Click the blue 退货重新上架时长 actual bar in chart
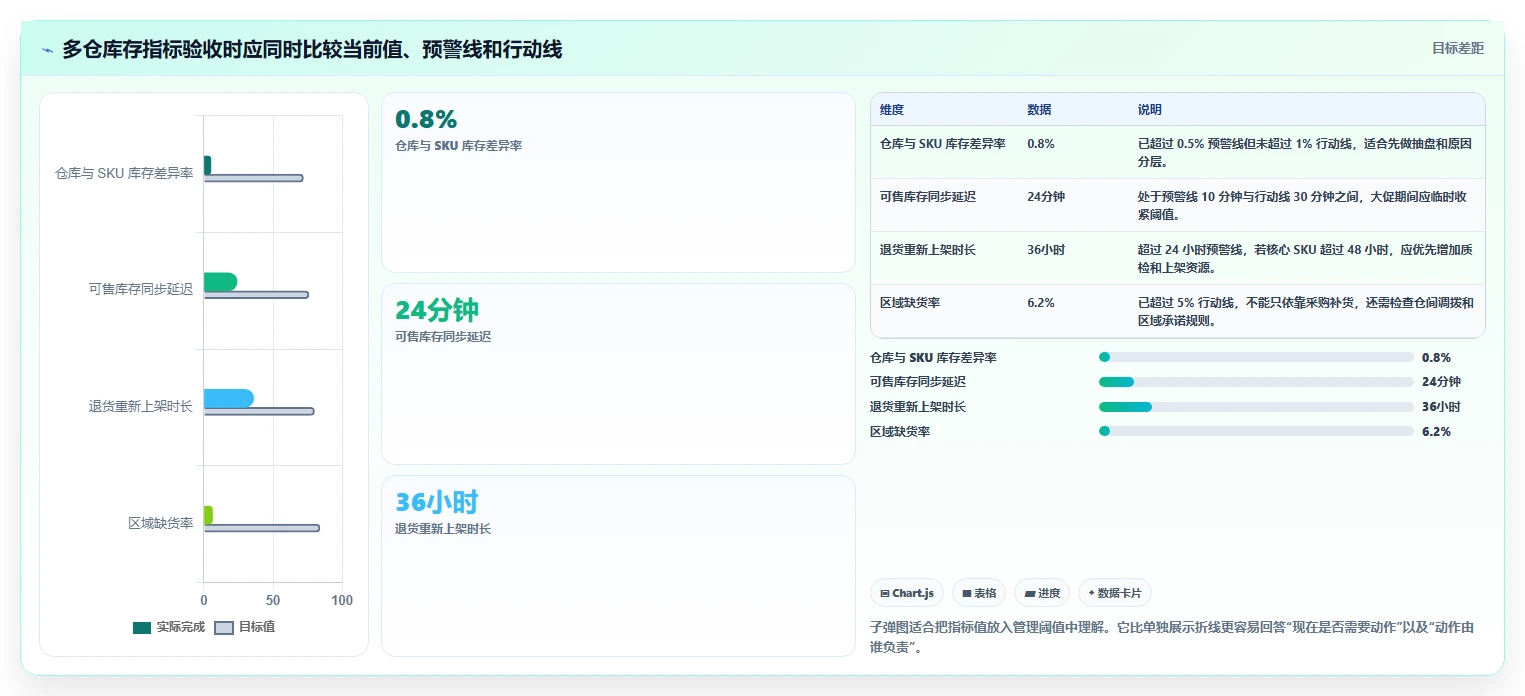This screenshot has width=1525, height=696. [229, 398]
